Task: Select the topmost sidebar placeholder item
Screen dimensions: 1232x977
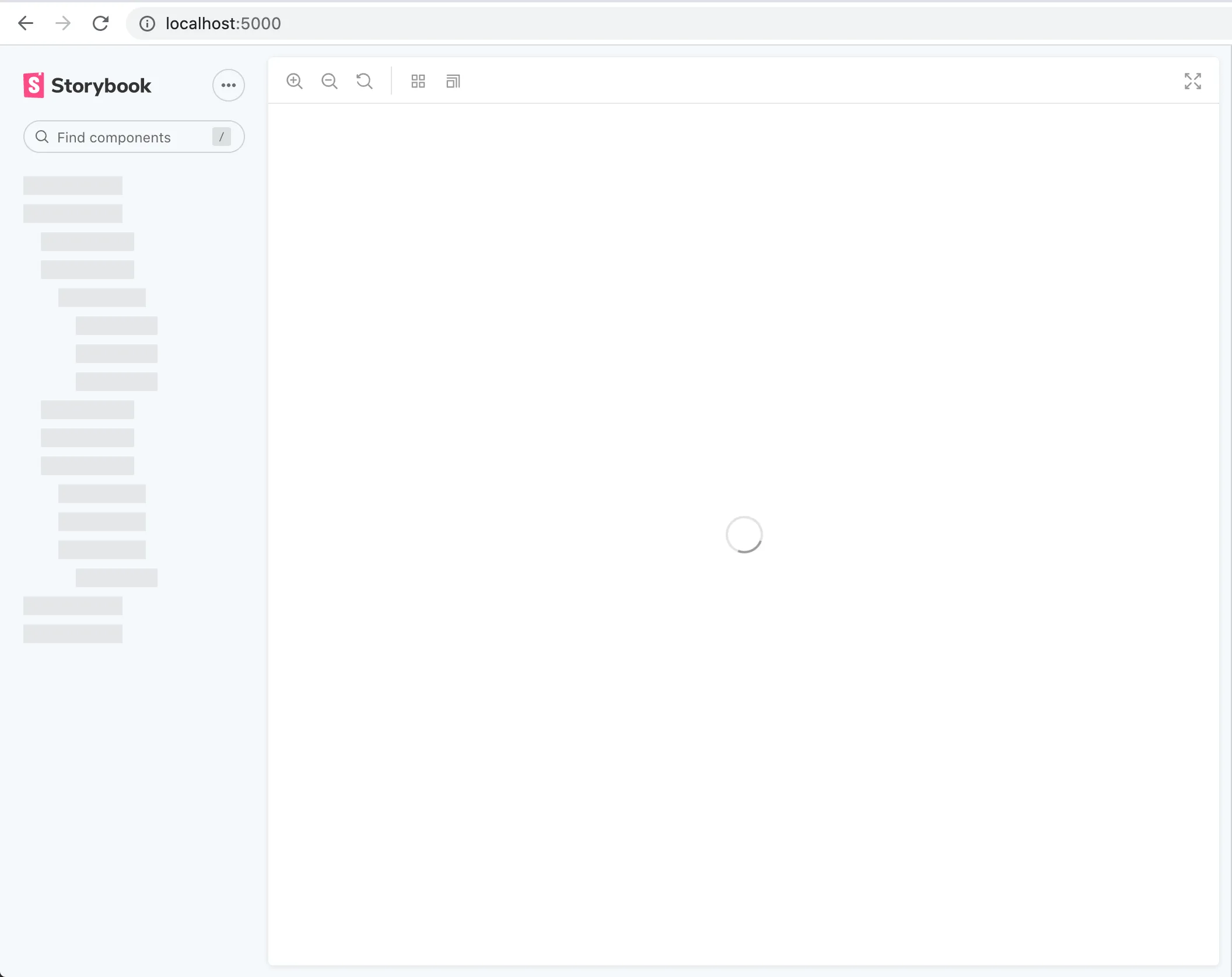Action: (x=73, y=186)
